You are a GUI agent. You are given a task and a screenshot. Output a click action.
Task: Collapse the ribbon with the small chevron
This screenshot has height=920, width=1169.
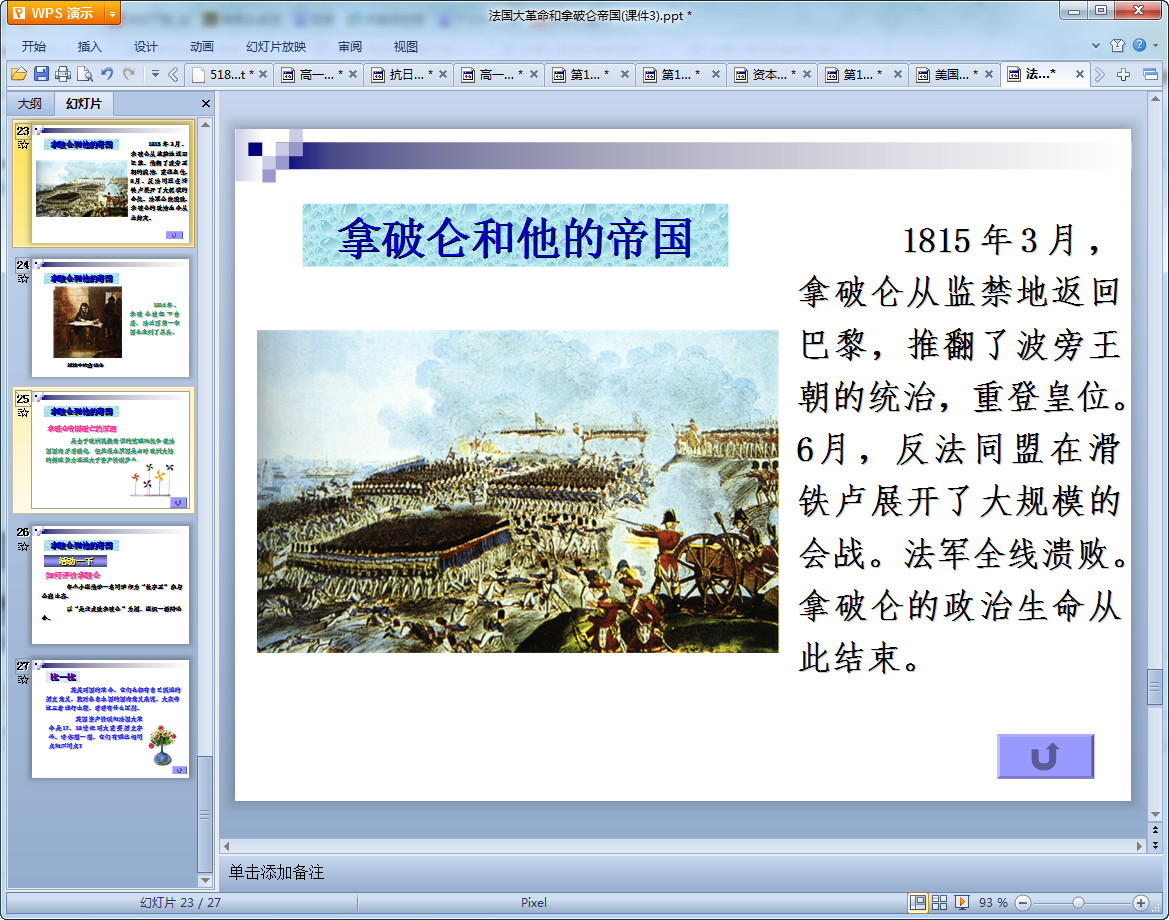[1096, 45]
